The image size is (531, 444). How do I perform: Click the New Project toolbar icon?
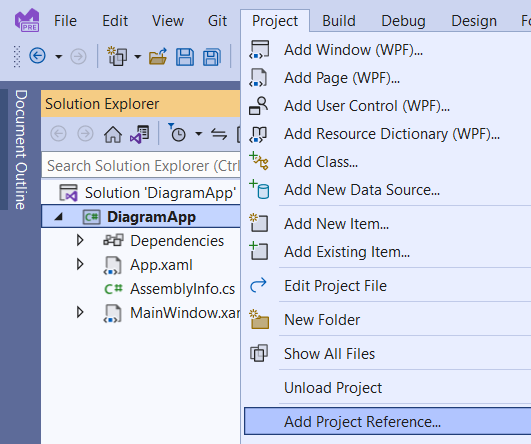click(117, 56)
